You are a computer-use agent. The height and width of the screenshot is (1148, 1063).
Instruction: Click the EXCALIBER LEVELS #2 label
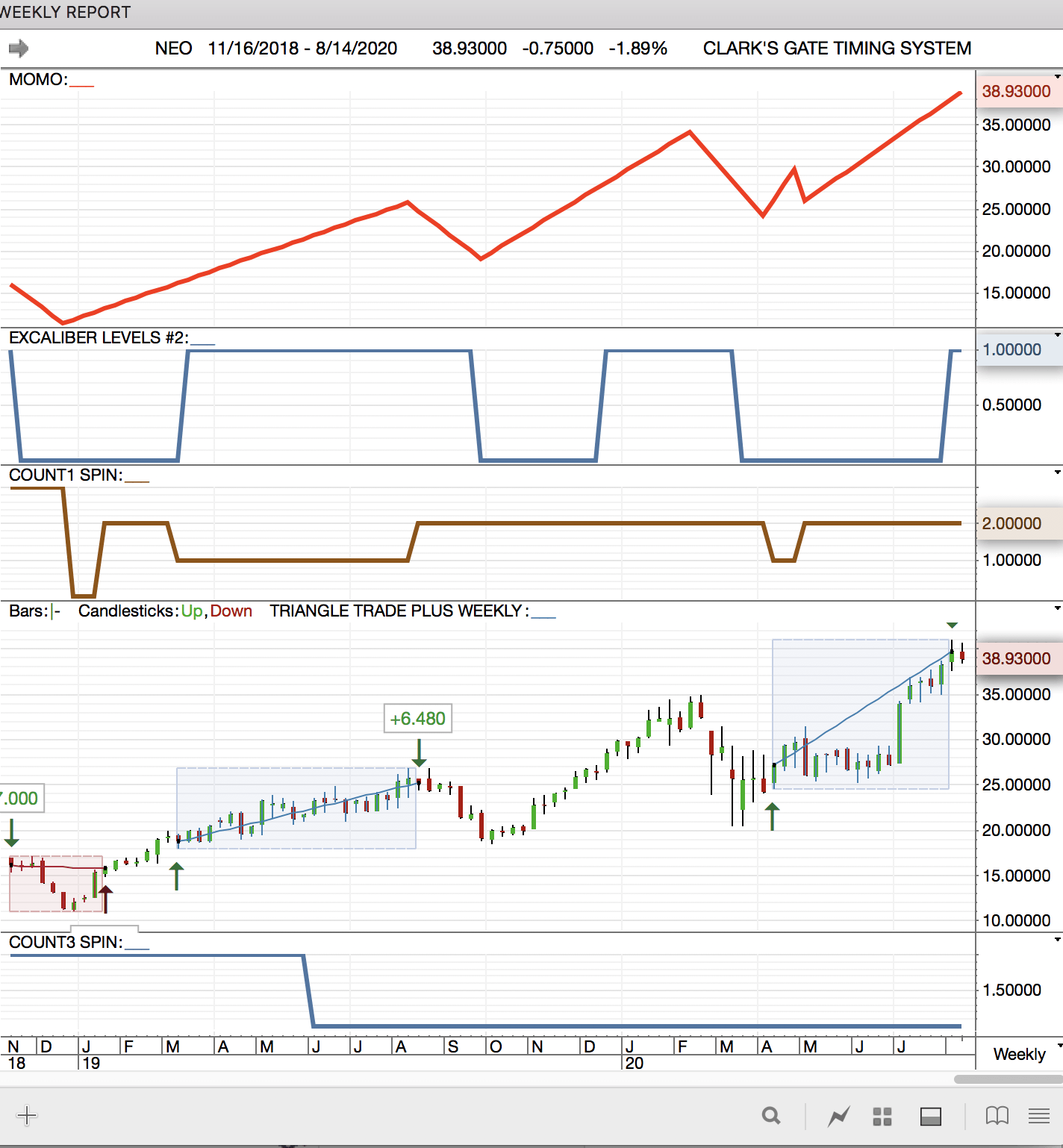[99, 338]
